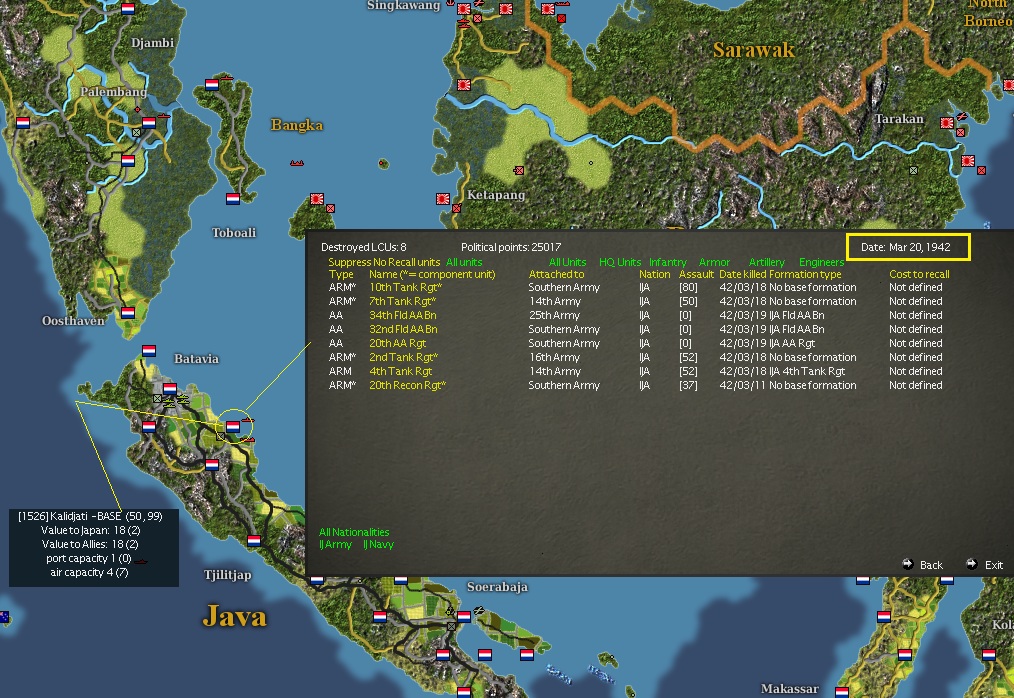The width and height of the screenshot is (1014, 698).
Task: Toggle Suppress No Recall units filter
Action: click(384, 262)
